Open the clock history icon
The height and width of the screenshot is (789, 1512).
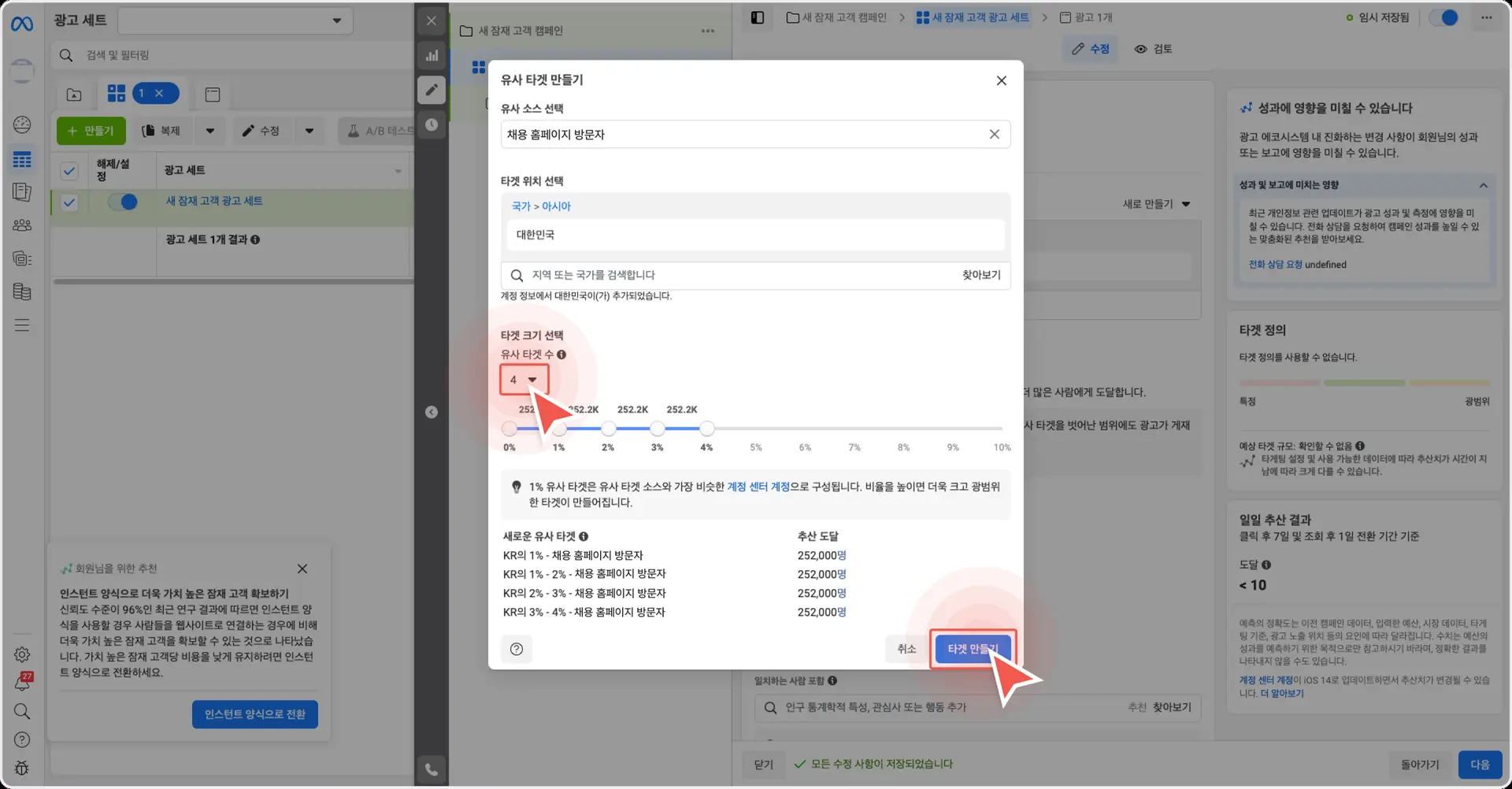432,124
